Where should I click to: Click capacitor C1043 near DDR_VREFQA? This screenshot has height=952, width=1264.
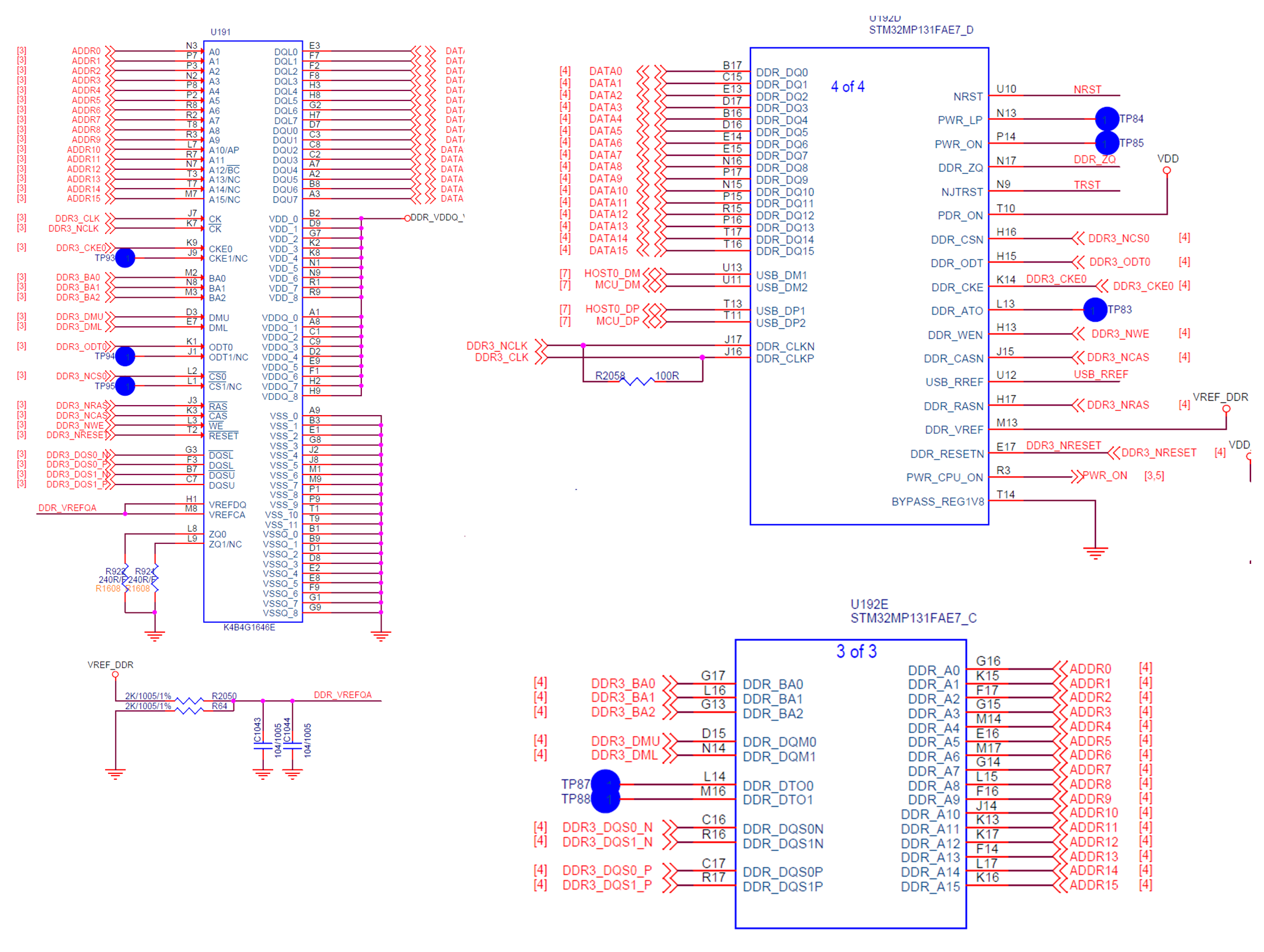pos(262,746)
